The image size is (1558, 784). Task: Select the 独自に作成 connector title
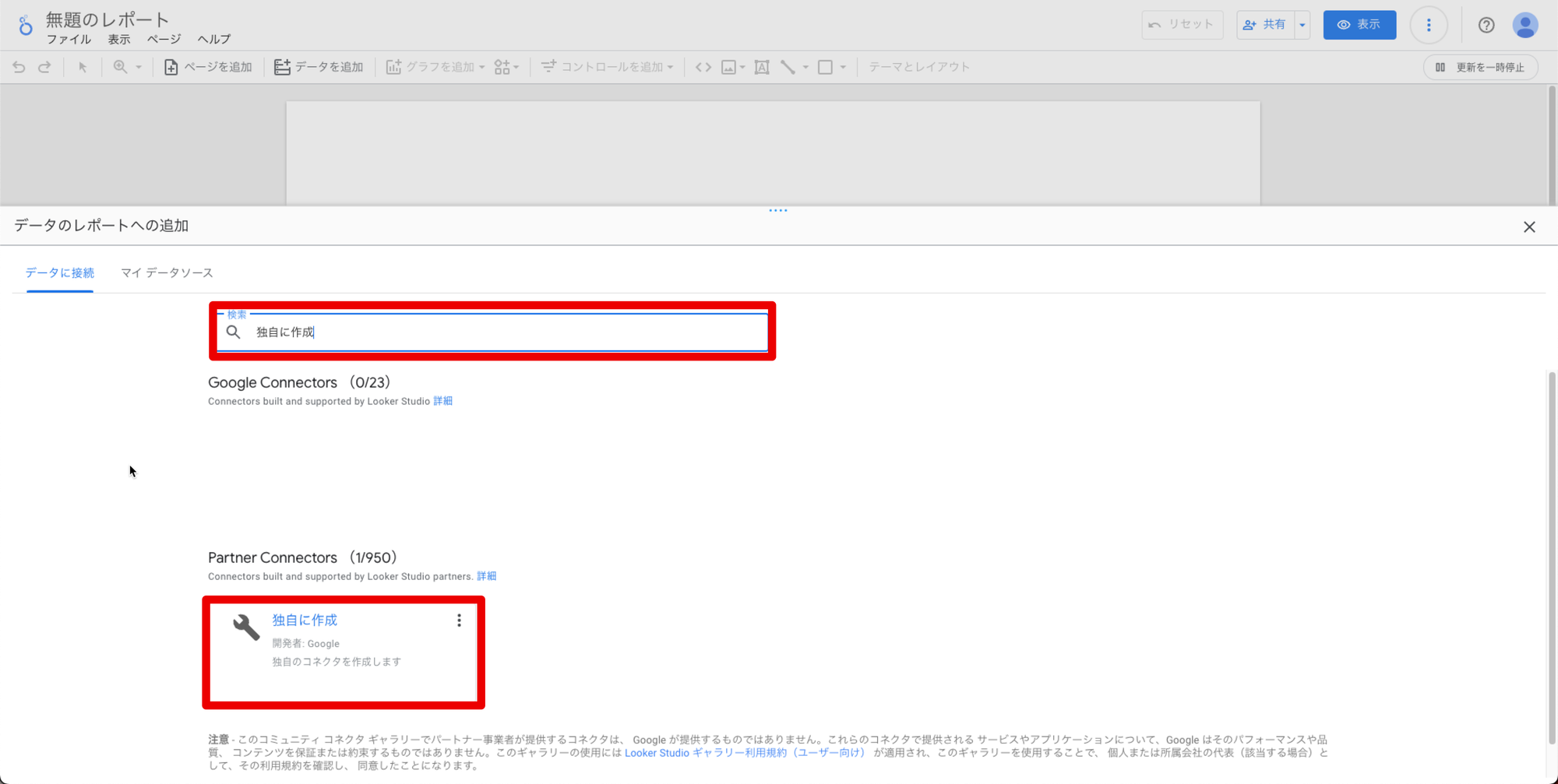pos(305,620)
